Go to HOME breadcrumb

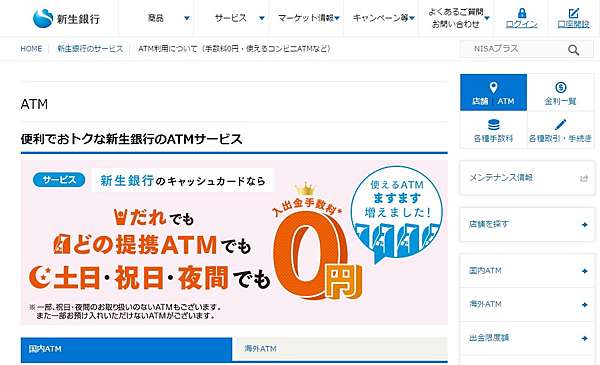(x=31, y=49)
